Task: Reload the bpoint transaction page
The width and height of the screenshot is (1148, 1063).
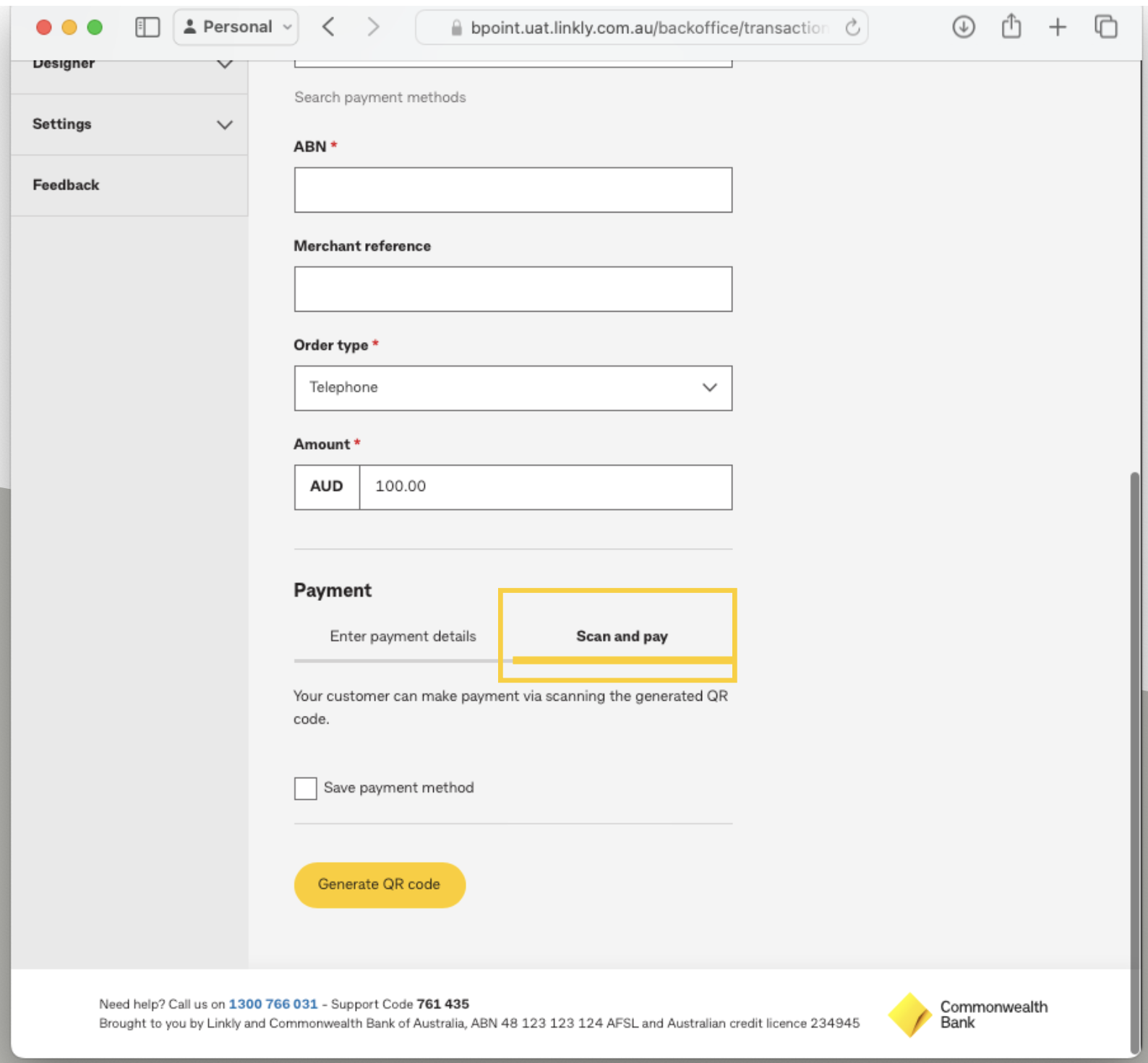Action: click(852, 27)
